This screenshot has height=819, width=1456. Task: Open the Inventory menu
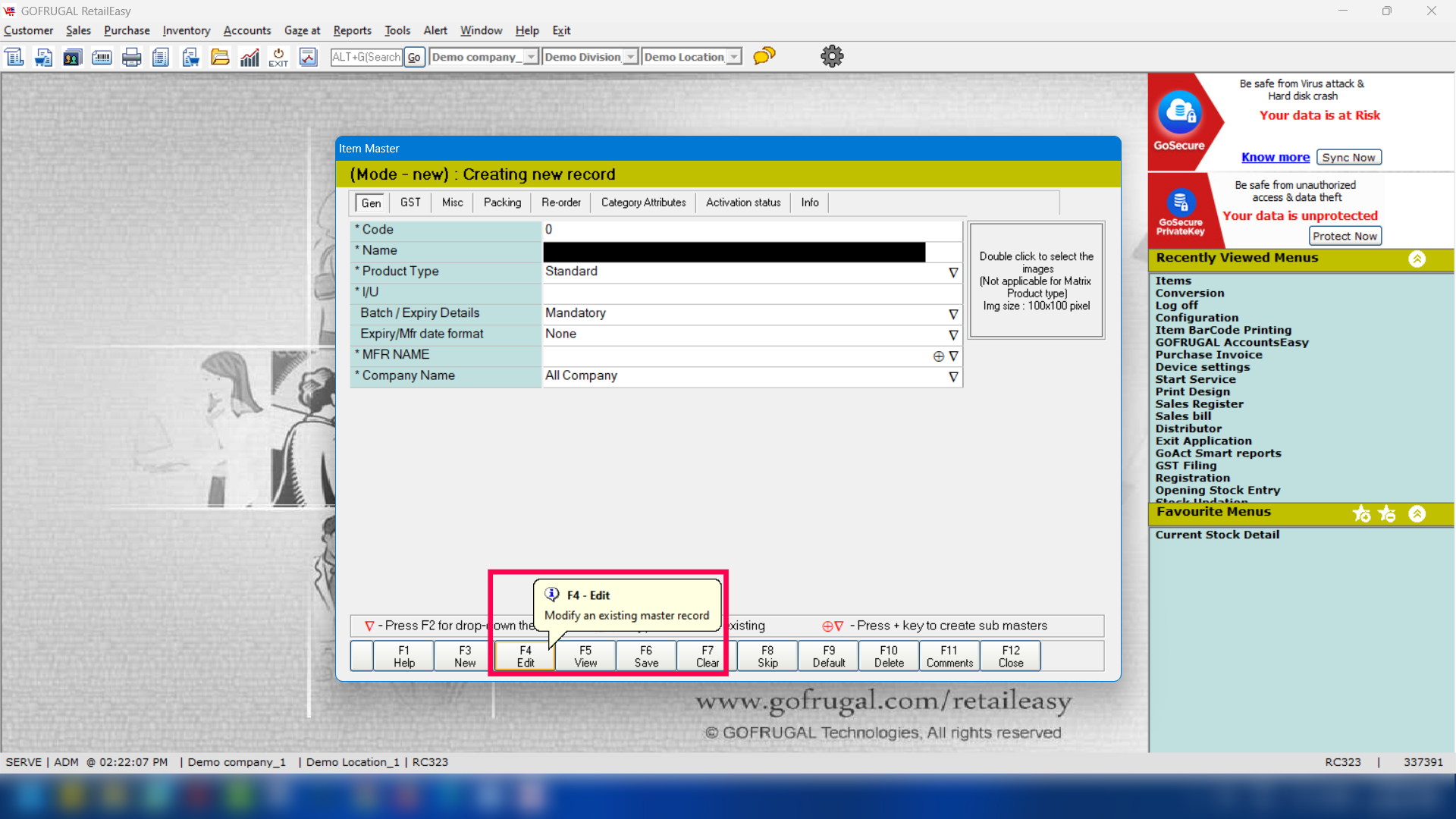(186, 30)
